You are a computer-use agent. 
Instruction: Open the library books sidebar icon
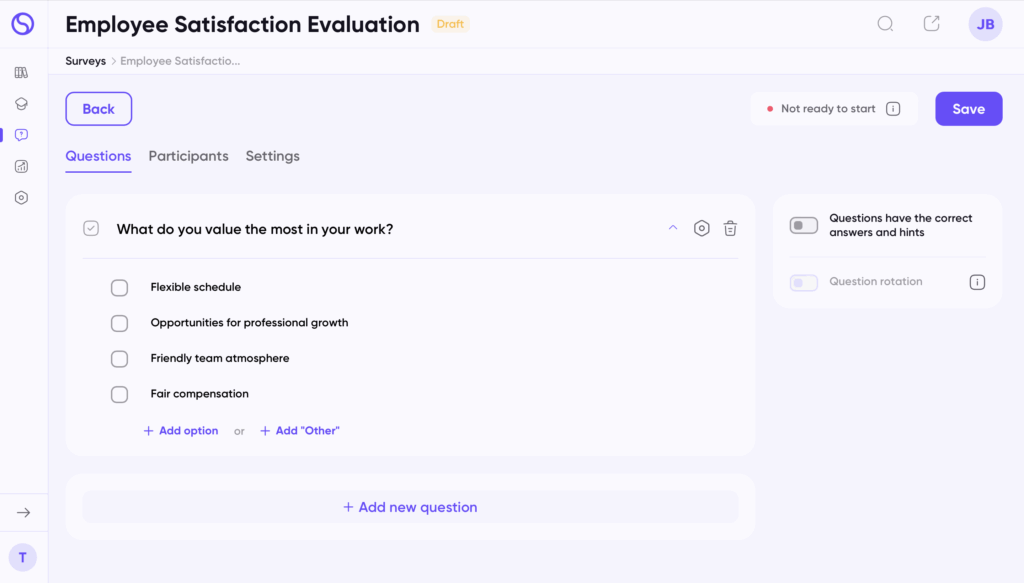[21, 72]
